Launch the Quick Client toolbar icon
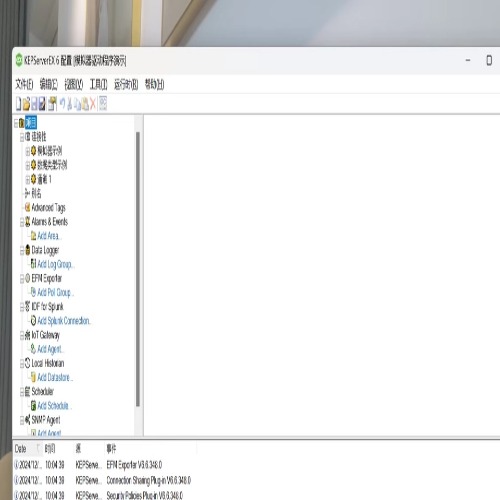 (x=103, y=104)
